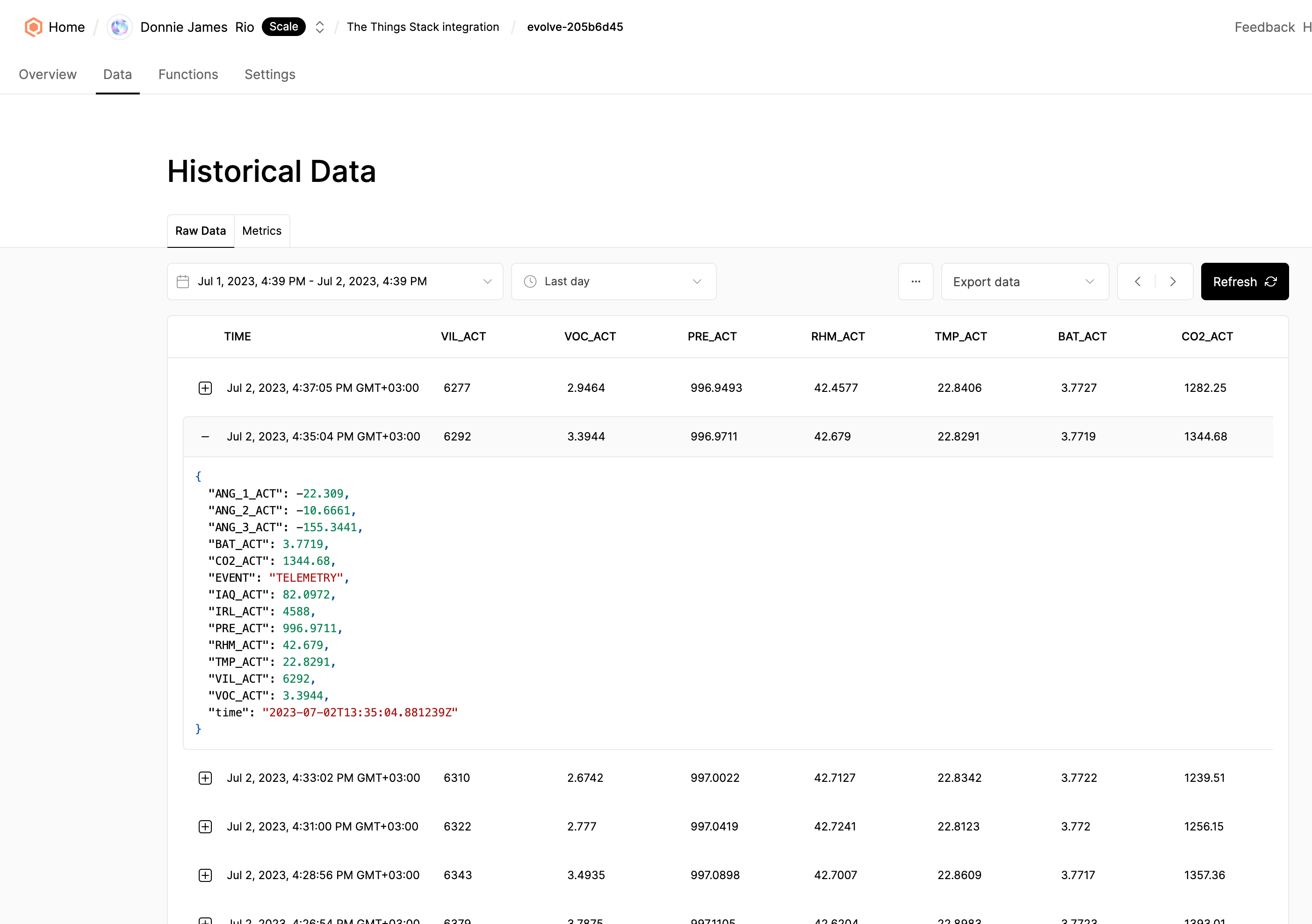
Task: Navigate to previous data page arrow
Action: click(x=1137, y=281)
